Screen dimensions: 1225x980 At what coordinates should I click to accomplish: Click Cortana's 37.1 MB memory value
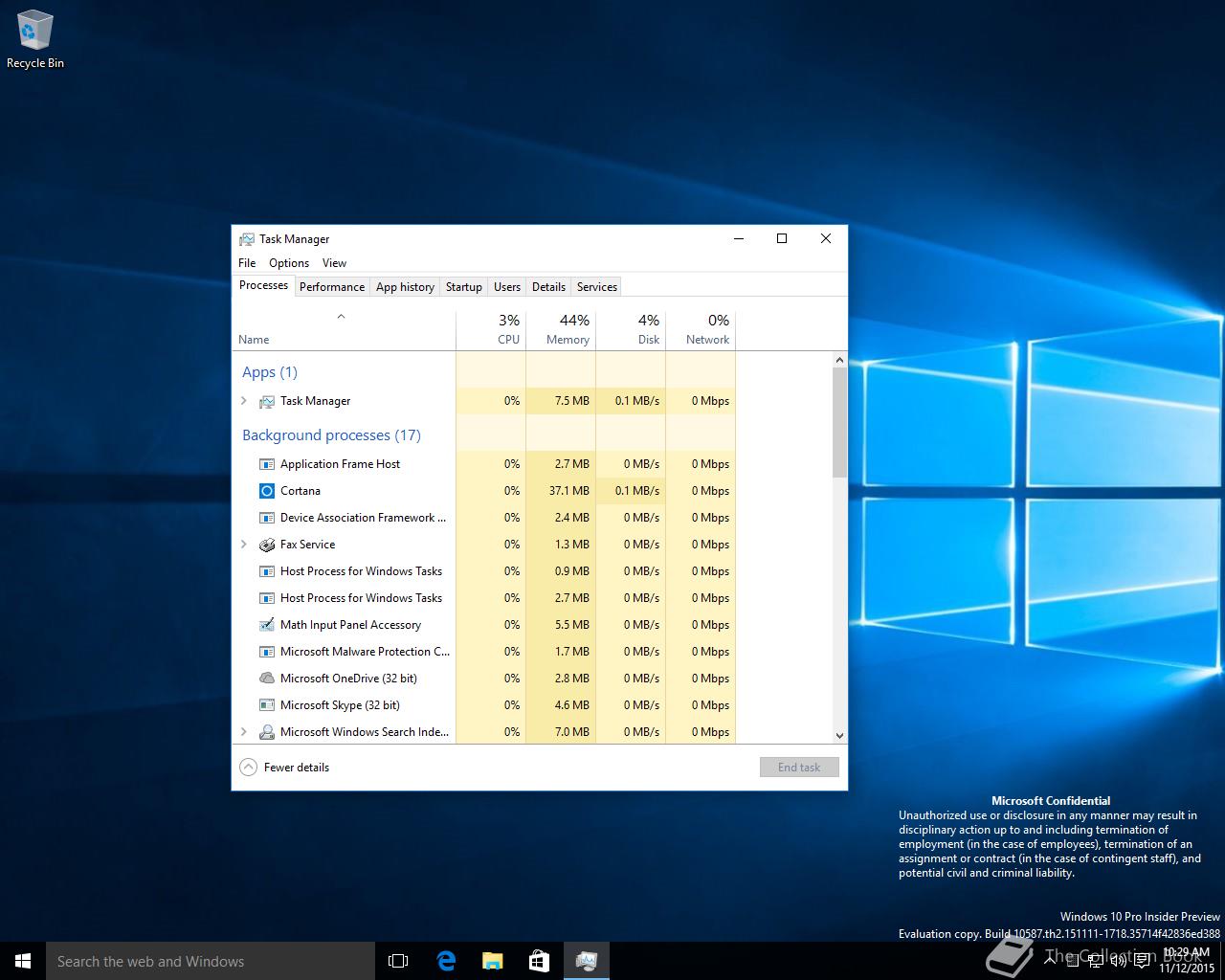click(569, 491)
